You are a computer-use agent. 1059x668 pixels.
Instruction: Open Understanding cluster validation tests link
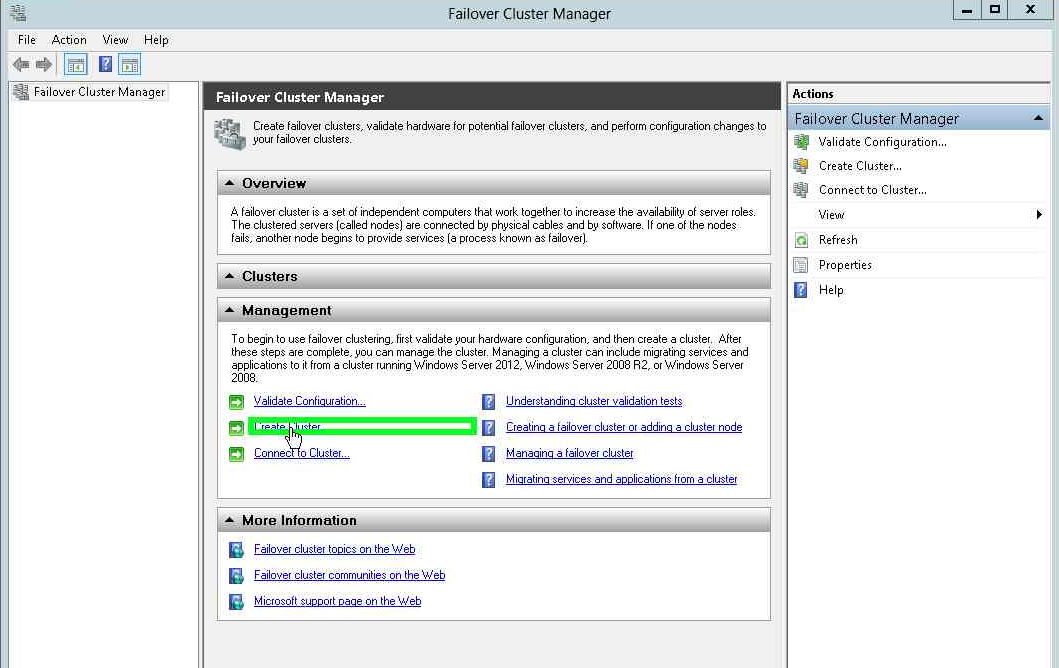[x=594, y=401]
